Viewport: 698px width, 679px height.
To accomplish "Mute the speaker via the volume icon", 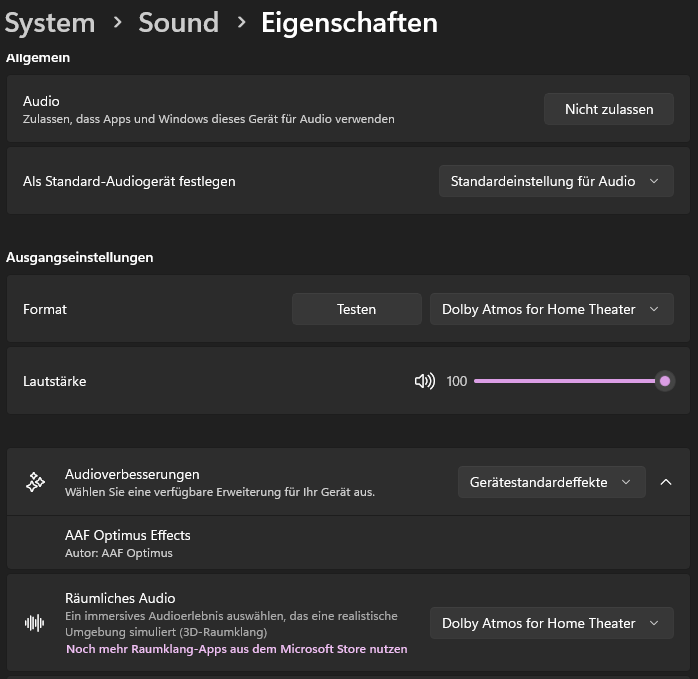I will (x=424, y=381).
